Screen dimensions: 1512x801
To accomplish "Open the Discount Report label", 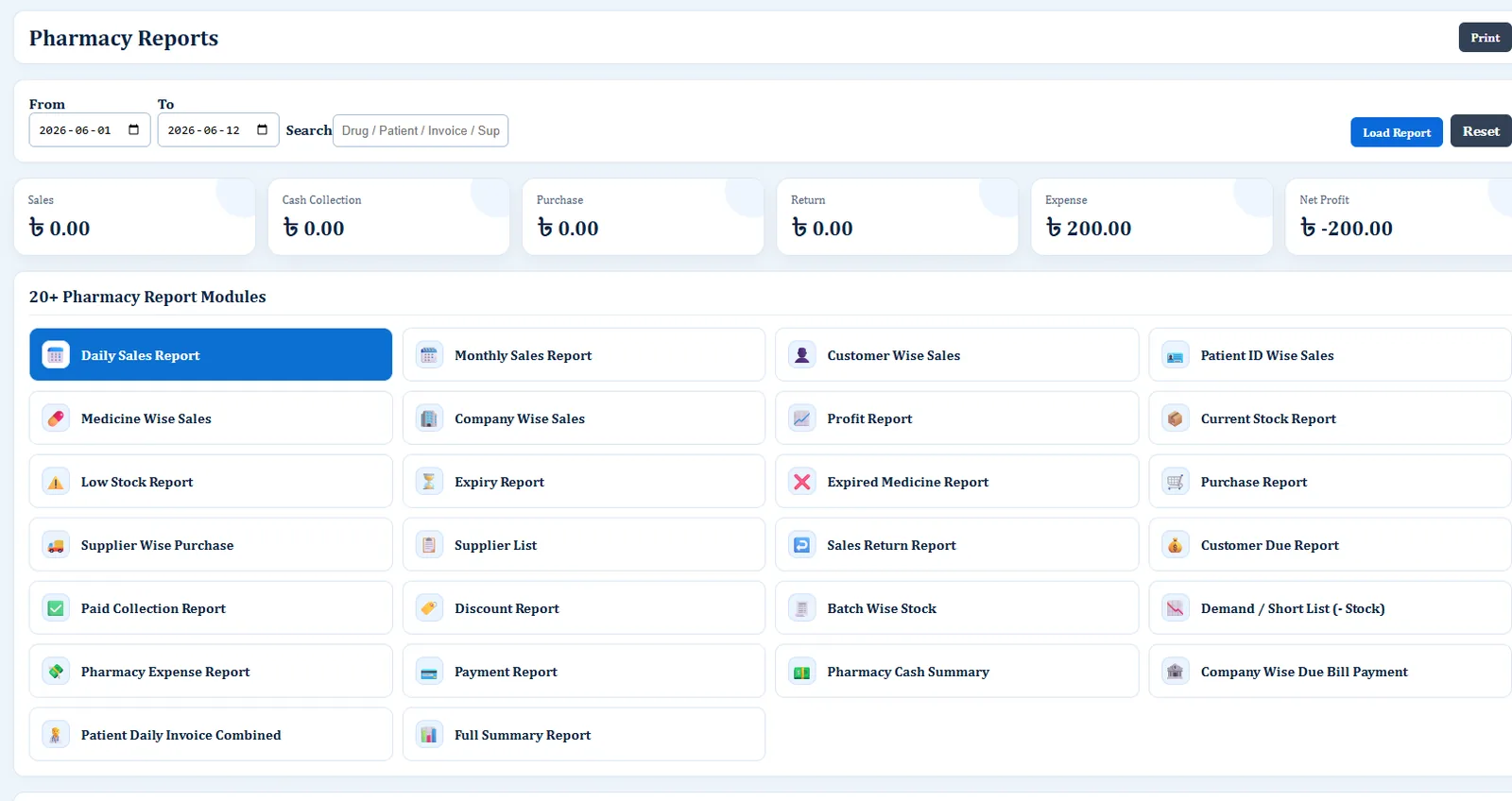I will pyautogui.click(x=507, y=608).
